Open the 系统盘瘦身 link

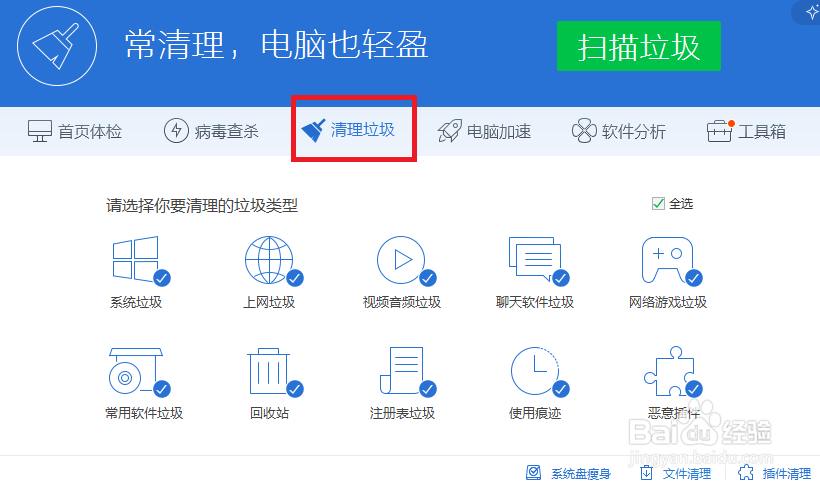581,474
